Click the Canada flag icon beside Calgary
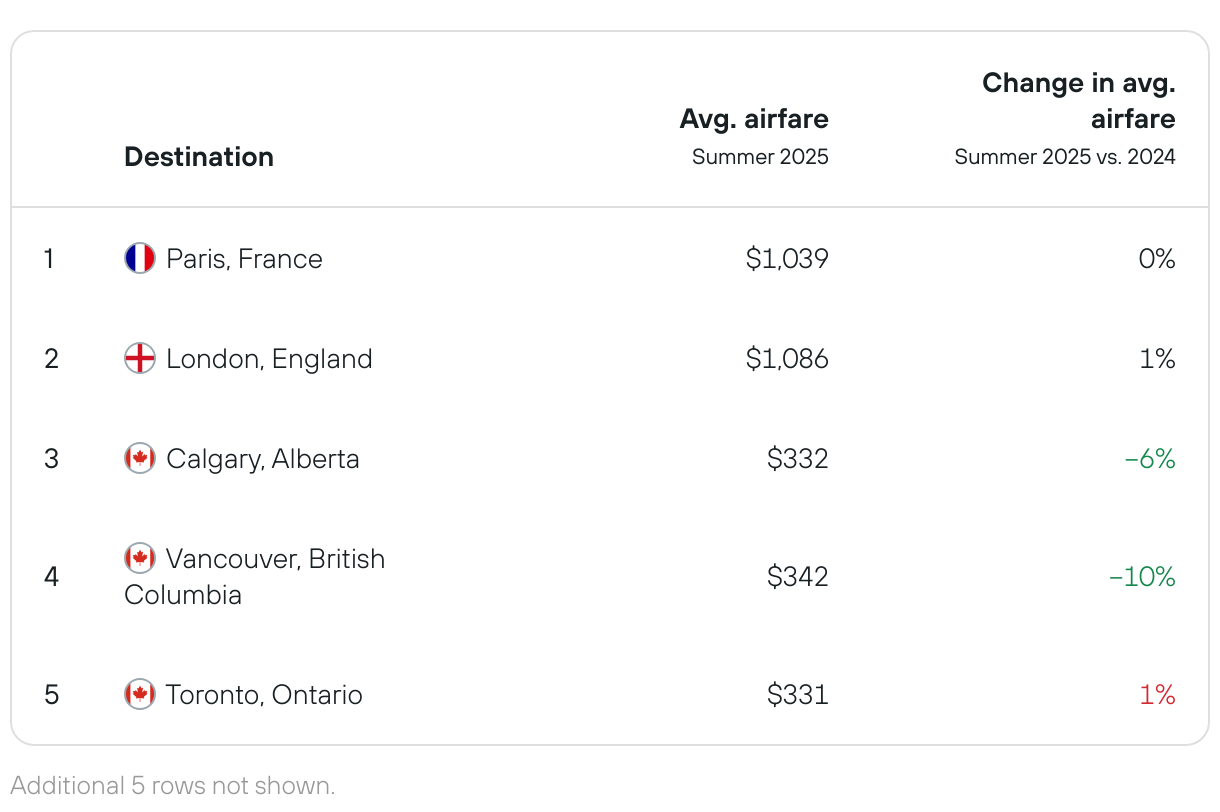 [x=140, y=459]
